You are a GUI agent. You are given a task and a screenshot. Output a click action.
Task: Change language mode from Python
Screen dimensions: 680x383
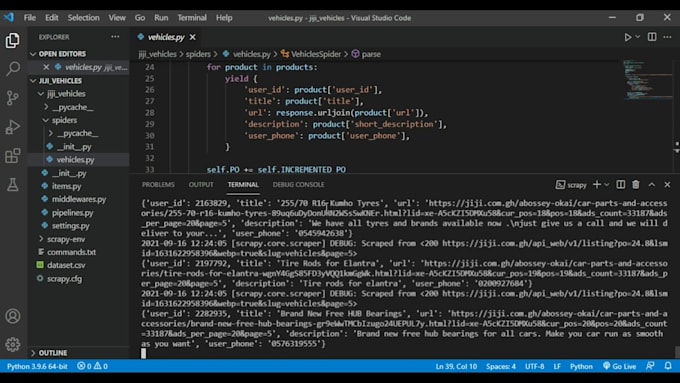click(581, 366)
